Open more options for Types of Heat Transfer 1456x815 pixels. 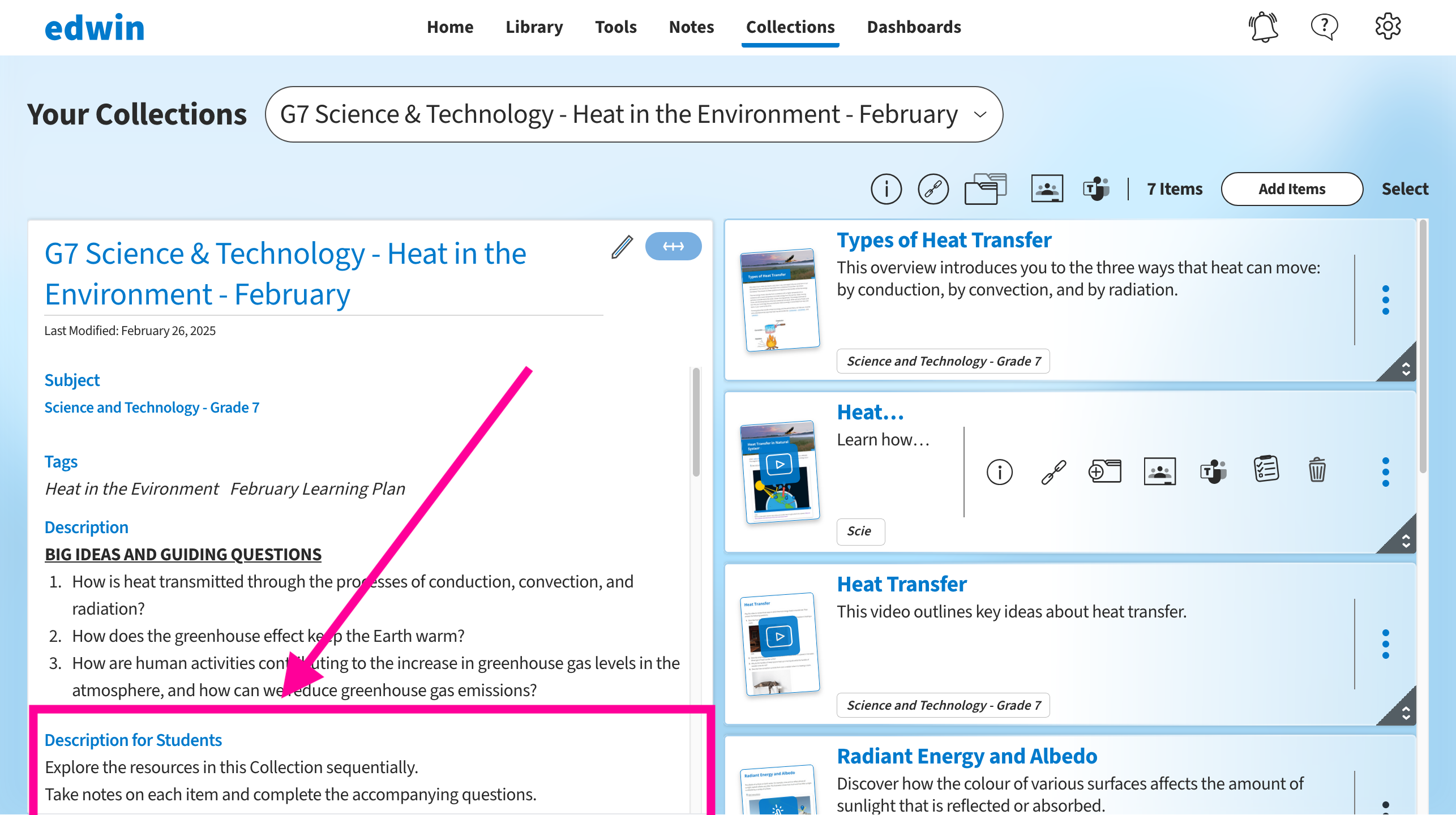[1385, 300]
